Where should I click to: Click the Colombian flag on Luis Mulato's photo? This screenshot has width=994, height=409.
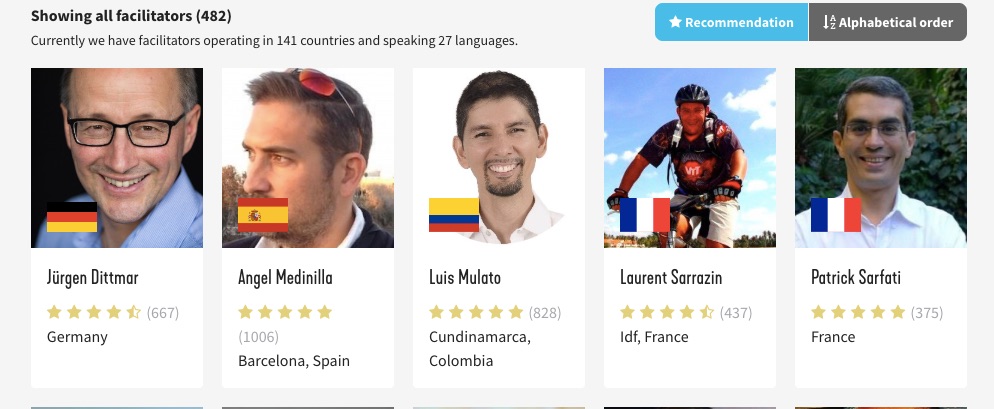[x=454, y=215]
